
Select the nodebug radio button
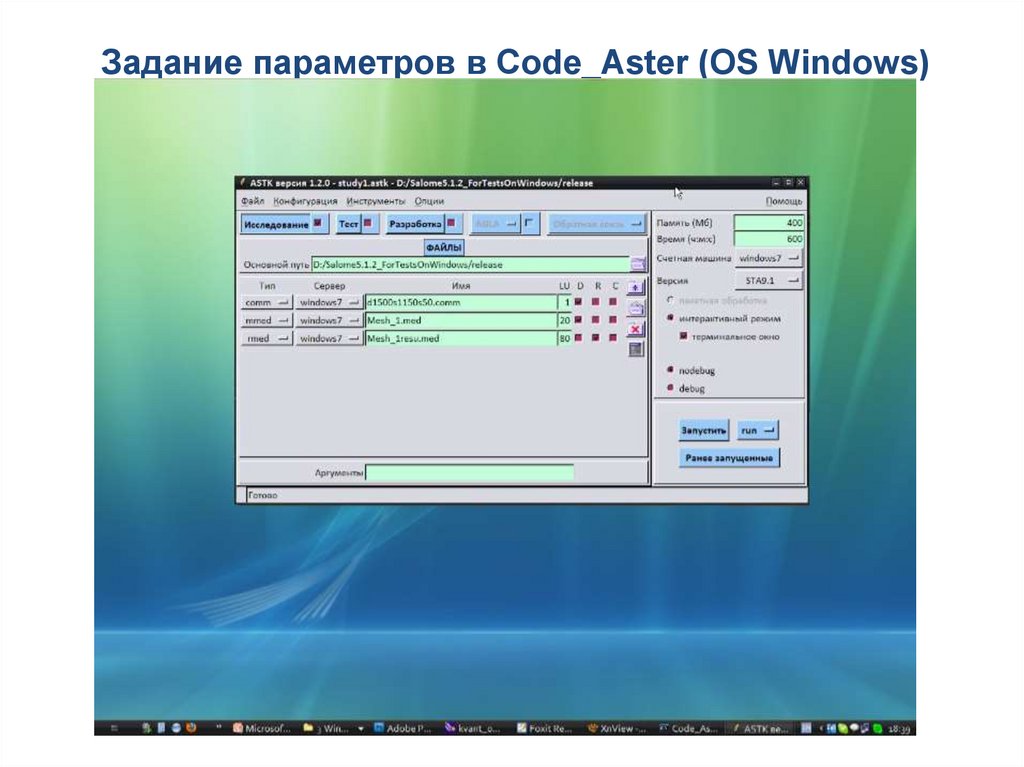[x=670, y=370]
